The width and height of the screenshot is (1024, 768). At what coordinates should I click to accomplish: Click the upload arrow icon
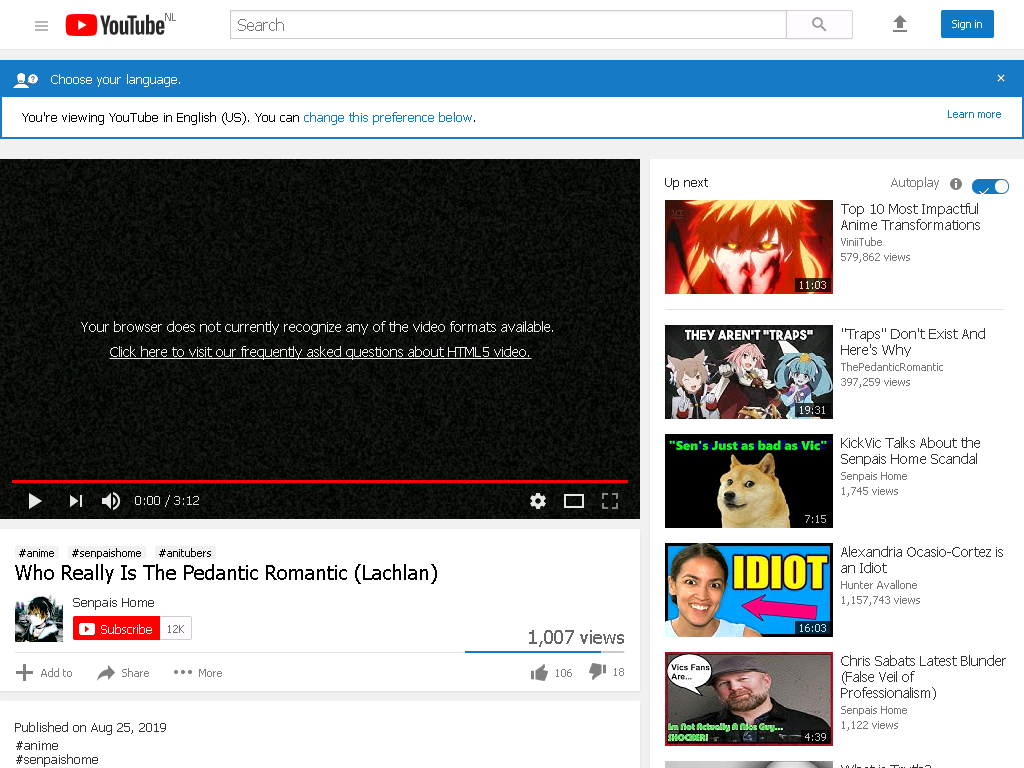(x=900, y=24)
